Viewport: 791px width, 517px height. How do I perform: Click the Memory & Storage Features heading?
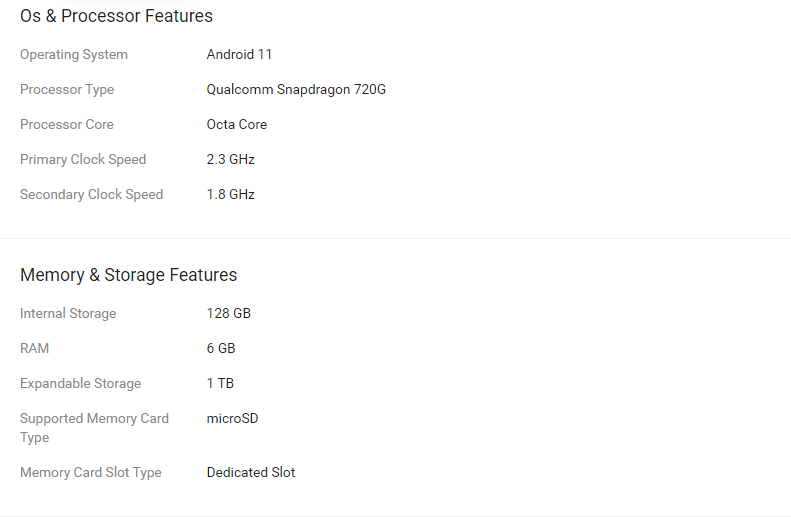tap(128, 275)
